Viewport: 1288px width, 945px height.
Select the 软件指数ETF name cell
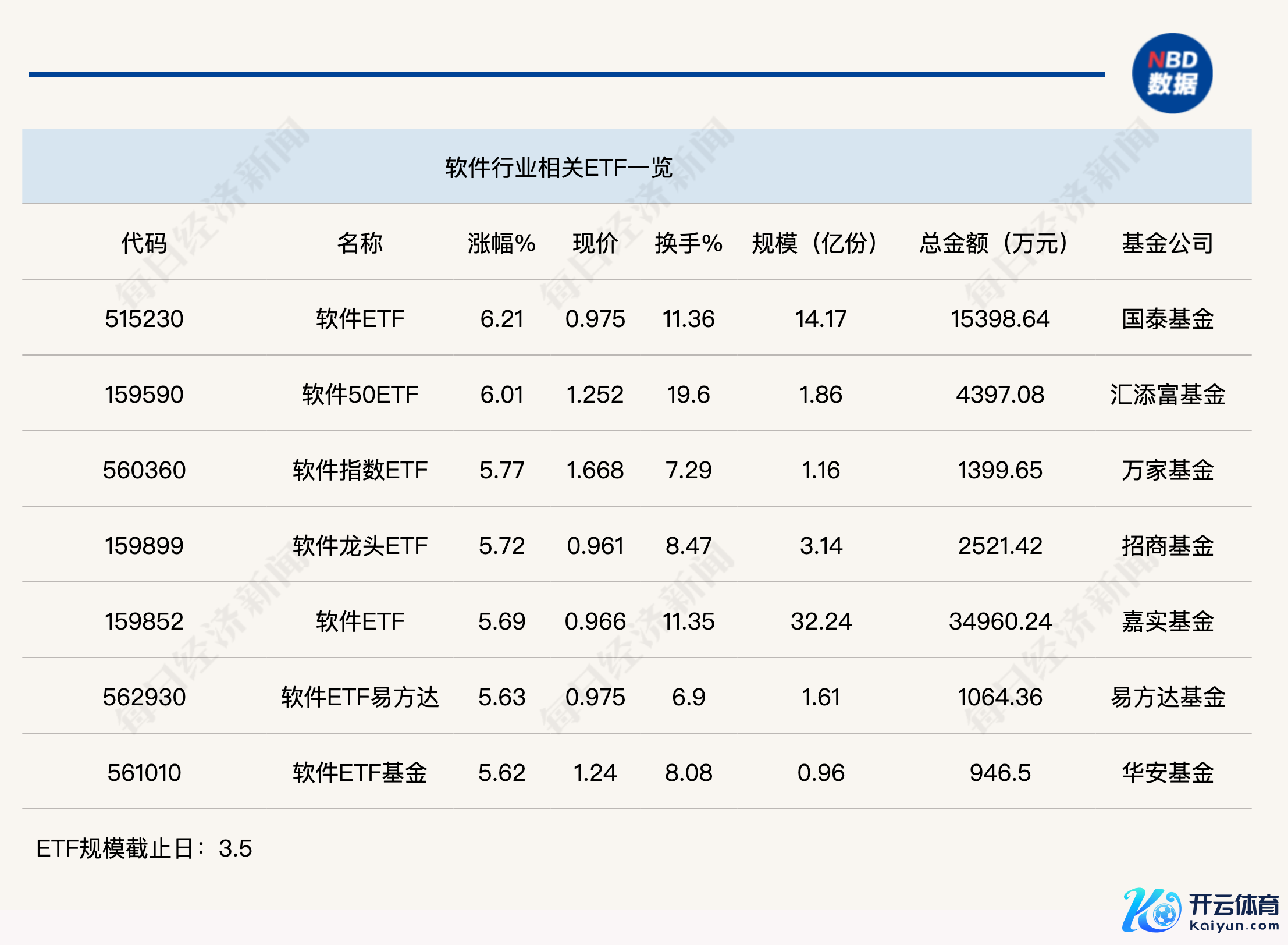pyautogui.click(x=360, y=470)
